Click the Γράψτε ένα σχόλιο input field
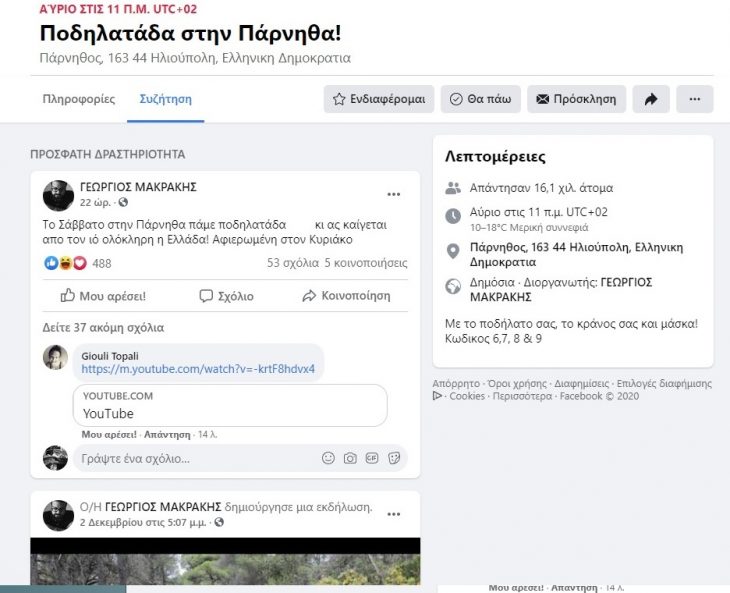Image resolution: width=730 pixels, height=593 pixels. click(x=190, y=458)
